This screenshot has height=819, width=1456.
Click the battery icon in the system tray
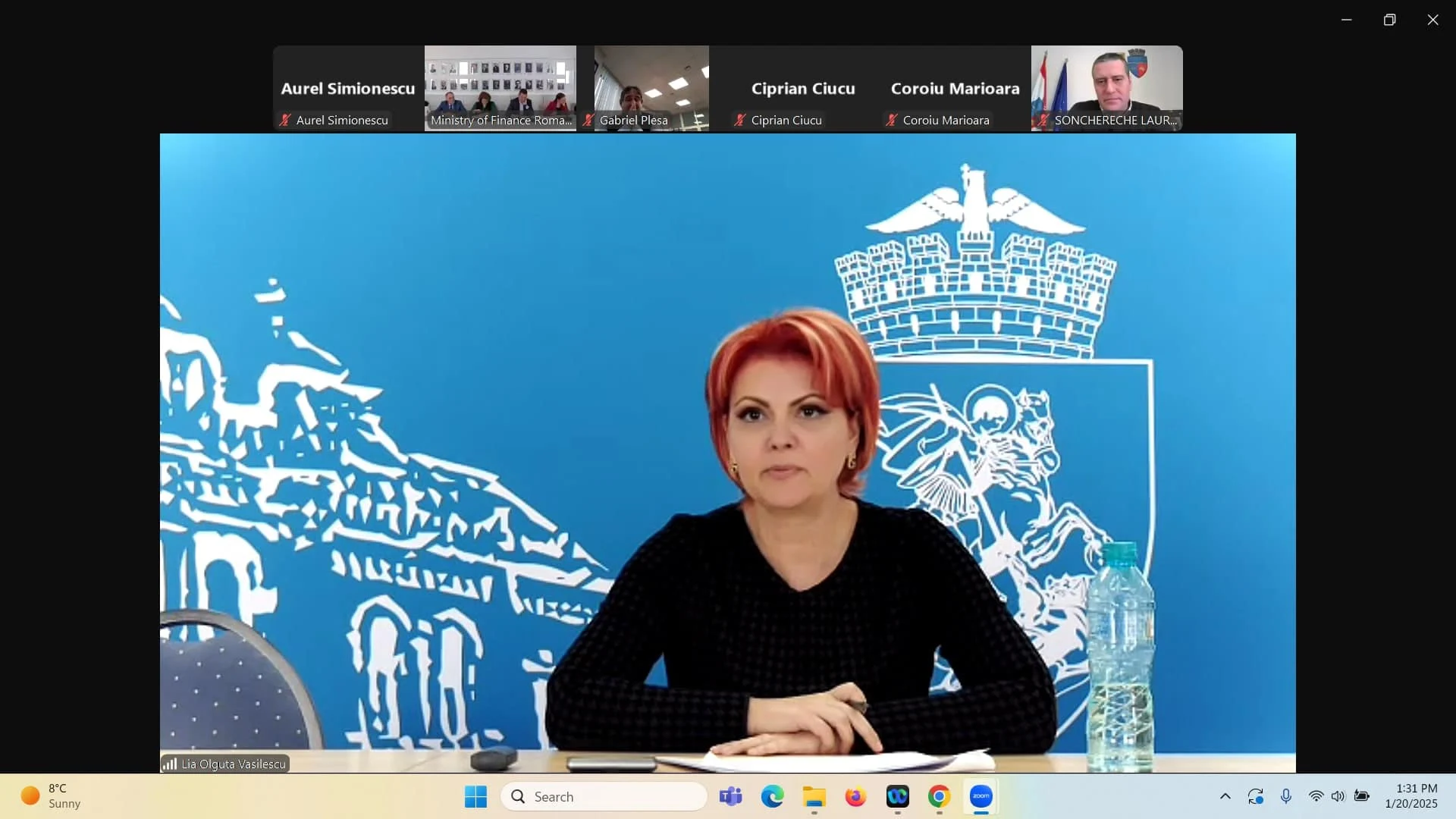coord(1363,796)
